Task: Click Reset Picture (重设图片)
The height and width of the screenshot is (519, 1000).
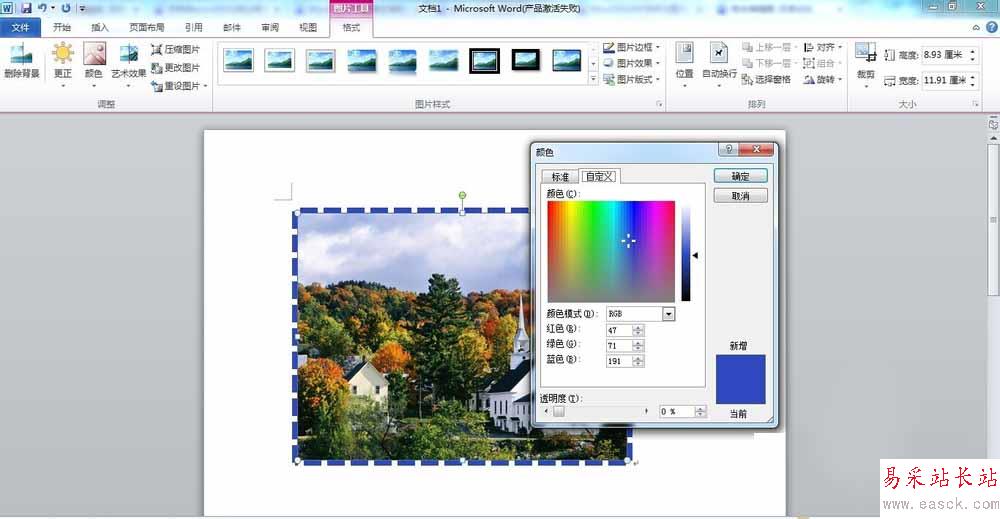Action: (179, 86)
